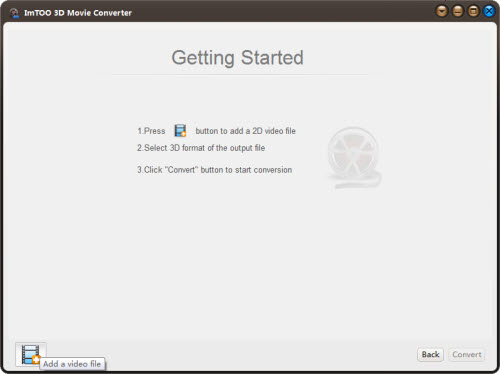This screenshot has width=500, height=374.
Task: Click the 'ImTOO 3D Movie Converter' window title
Action: [x=78, y=13]
